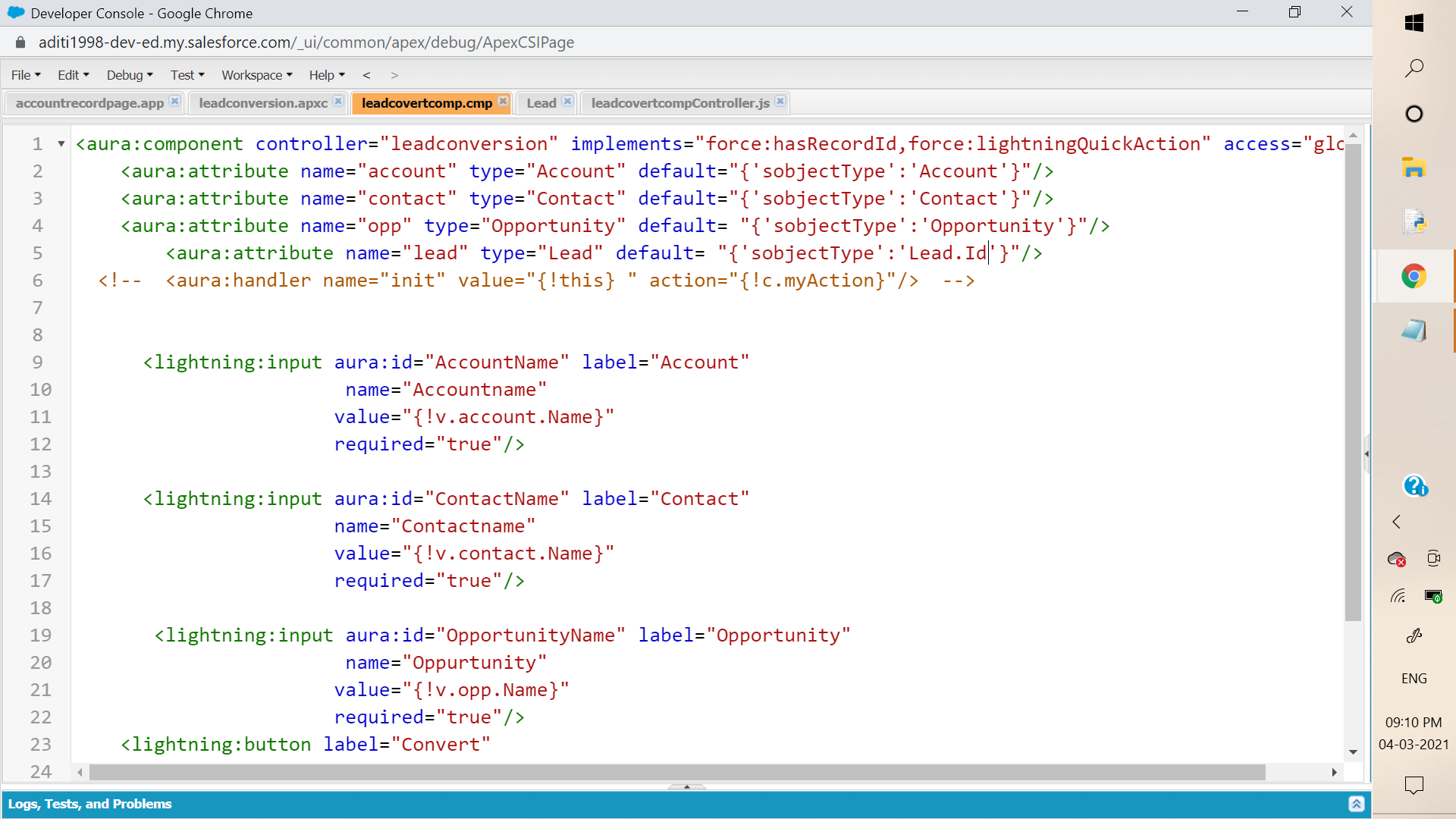The width and height of the screenshot is (1456, 819).
Task: Switch to leadcovertcompController.js tab
Action: coord(680,103)
